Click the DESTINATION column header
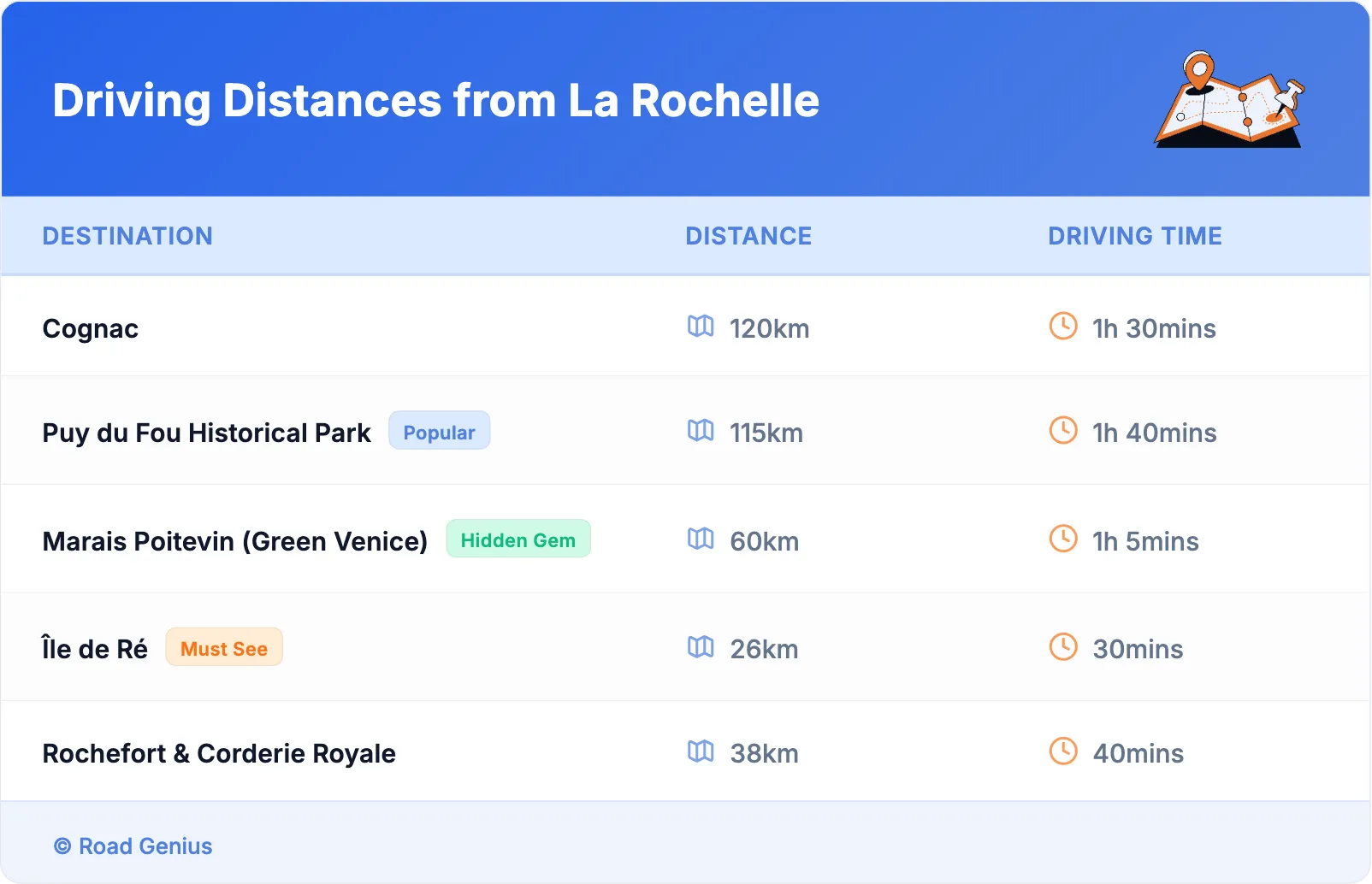Screen dimensions: 1372x884 click(x=127, y=236)
